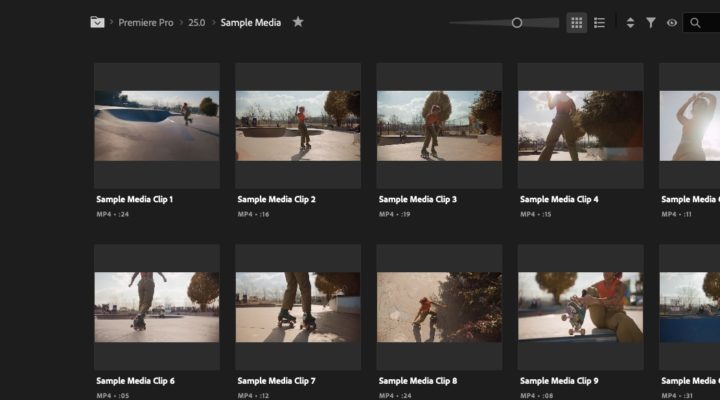Viewport: 720px width, 400px height.
Task: Click MP4 :16 info under Clip 2
Action: pos(253,214)
